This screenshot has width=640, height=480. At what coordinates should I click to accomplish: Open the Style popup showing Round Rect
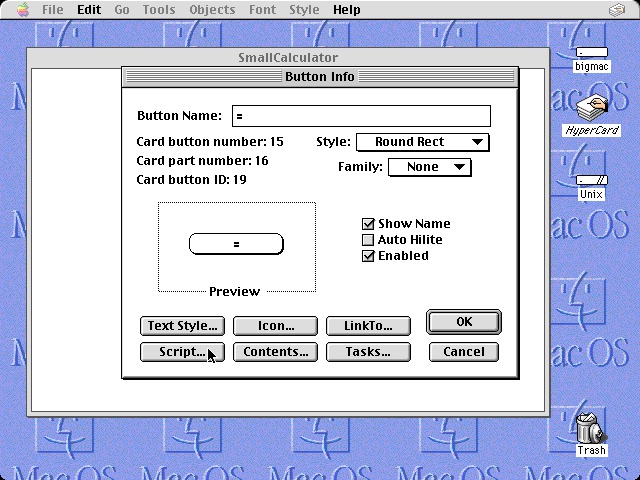422,142
